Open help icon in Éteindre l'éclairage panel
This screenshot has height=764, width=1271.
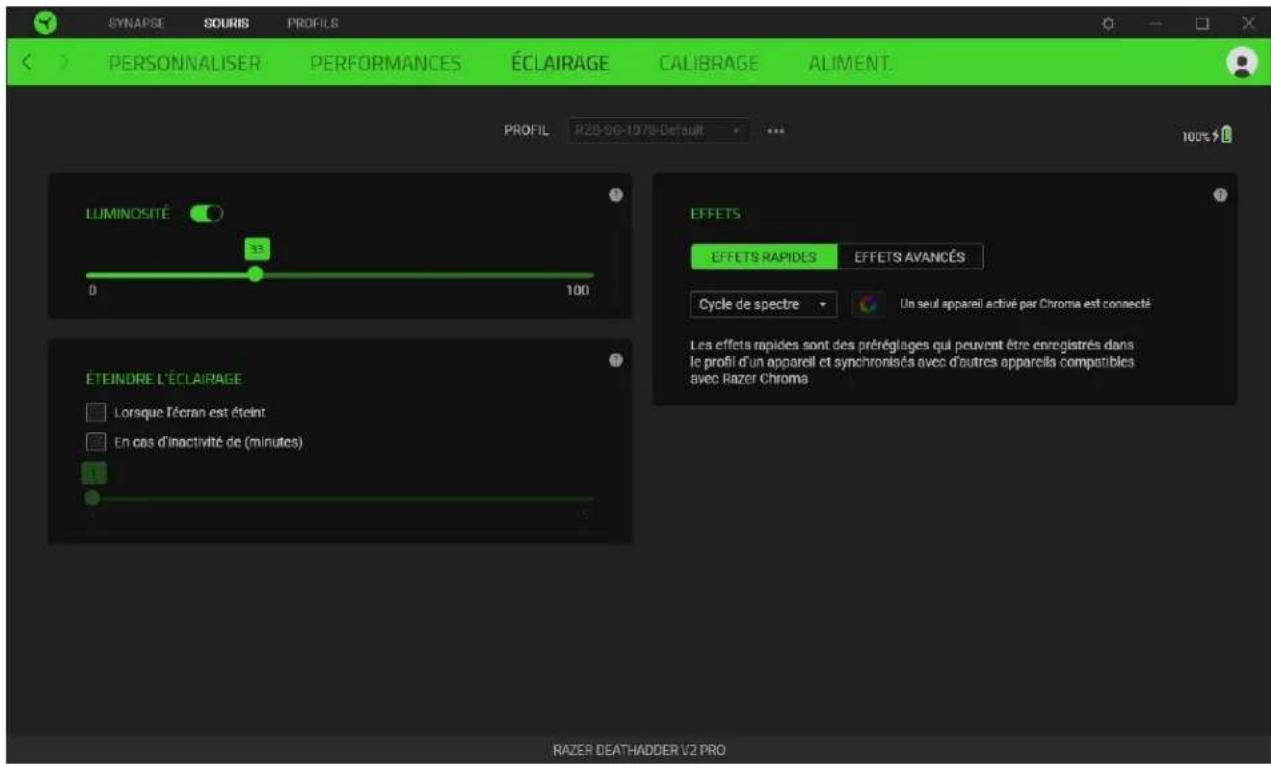[616, 360]
